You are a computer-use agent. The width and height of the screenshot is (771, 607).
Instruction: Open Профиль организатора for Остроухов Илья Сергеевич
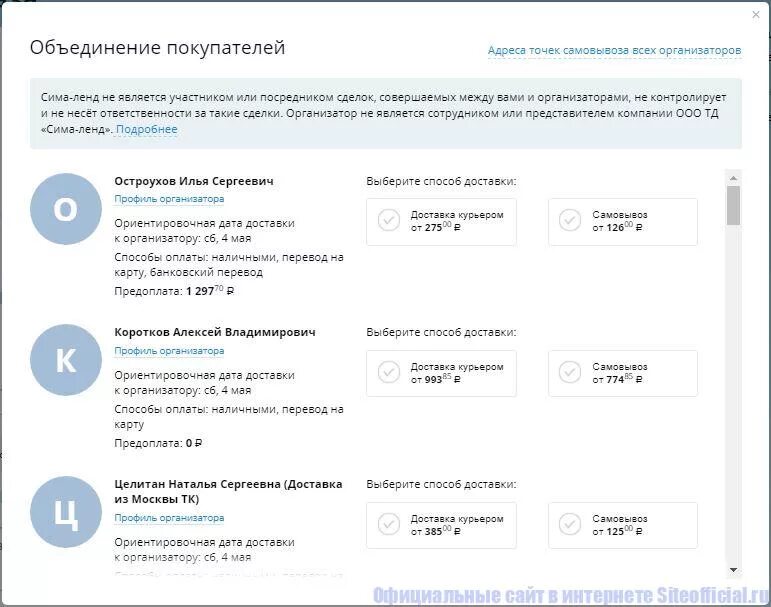169,199
